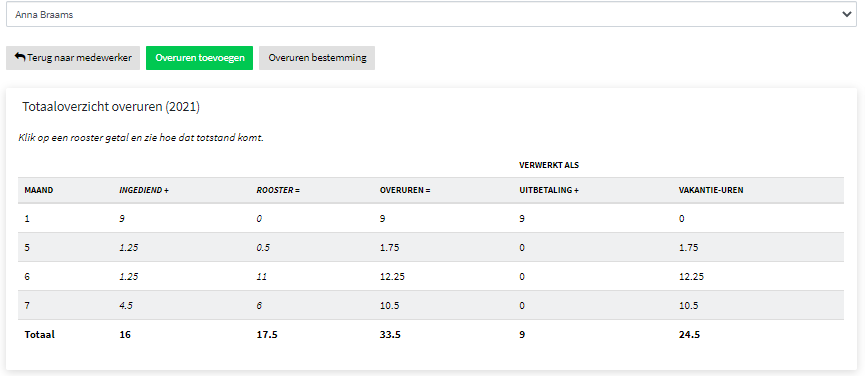Click rooster value 0 for month 1

(259, 218)
